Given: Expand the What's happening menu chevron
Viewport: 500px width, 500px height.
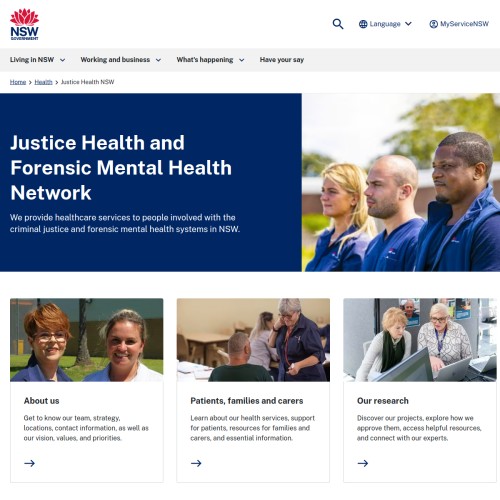Looking at the screenshot, I should pos(242,60).
